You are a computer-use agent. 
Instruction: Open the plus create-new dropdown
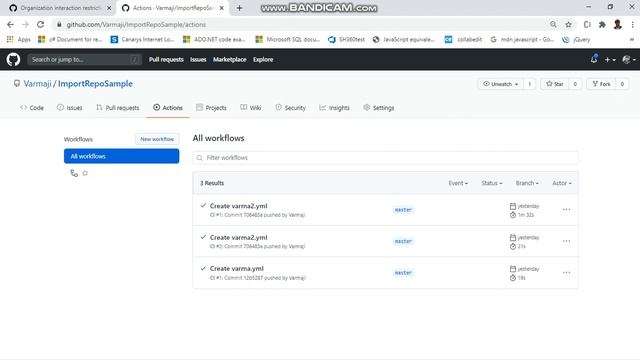click(610, 60)
